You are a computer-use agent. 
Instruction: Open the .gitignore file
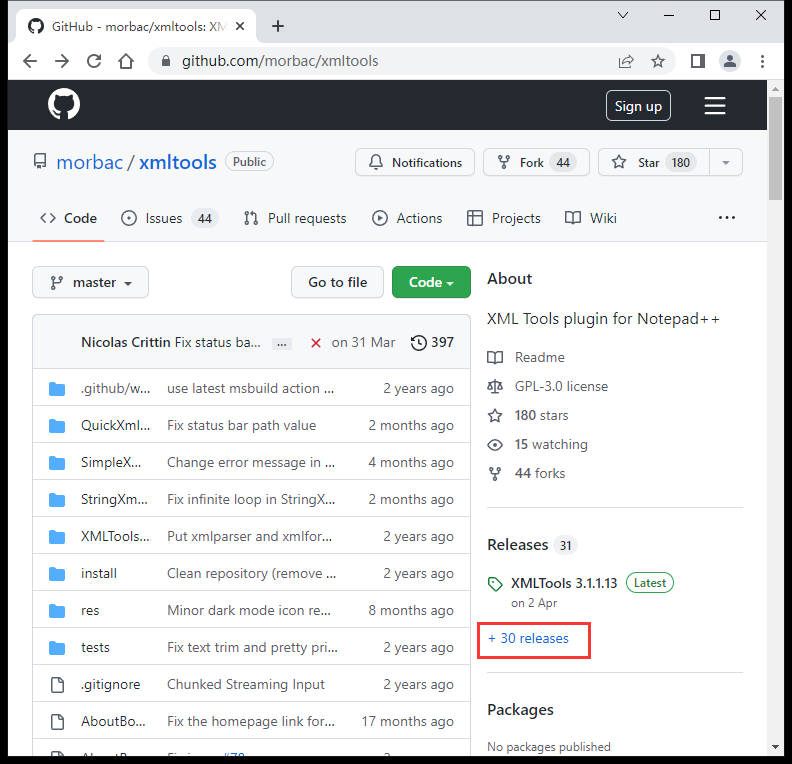point(111,685)
